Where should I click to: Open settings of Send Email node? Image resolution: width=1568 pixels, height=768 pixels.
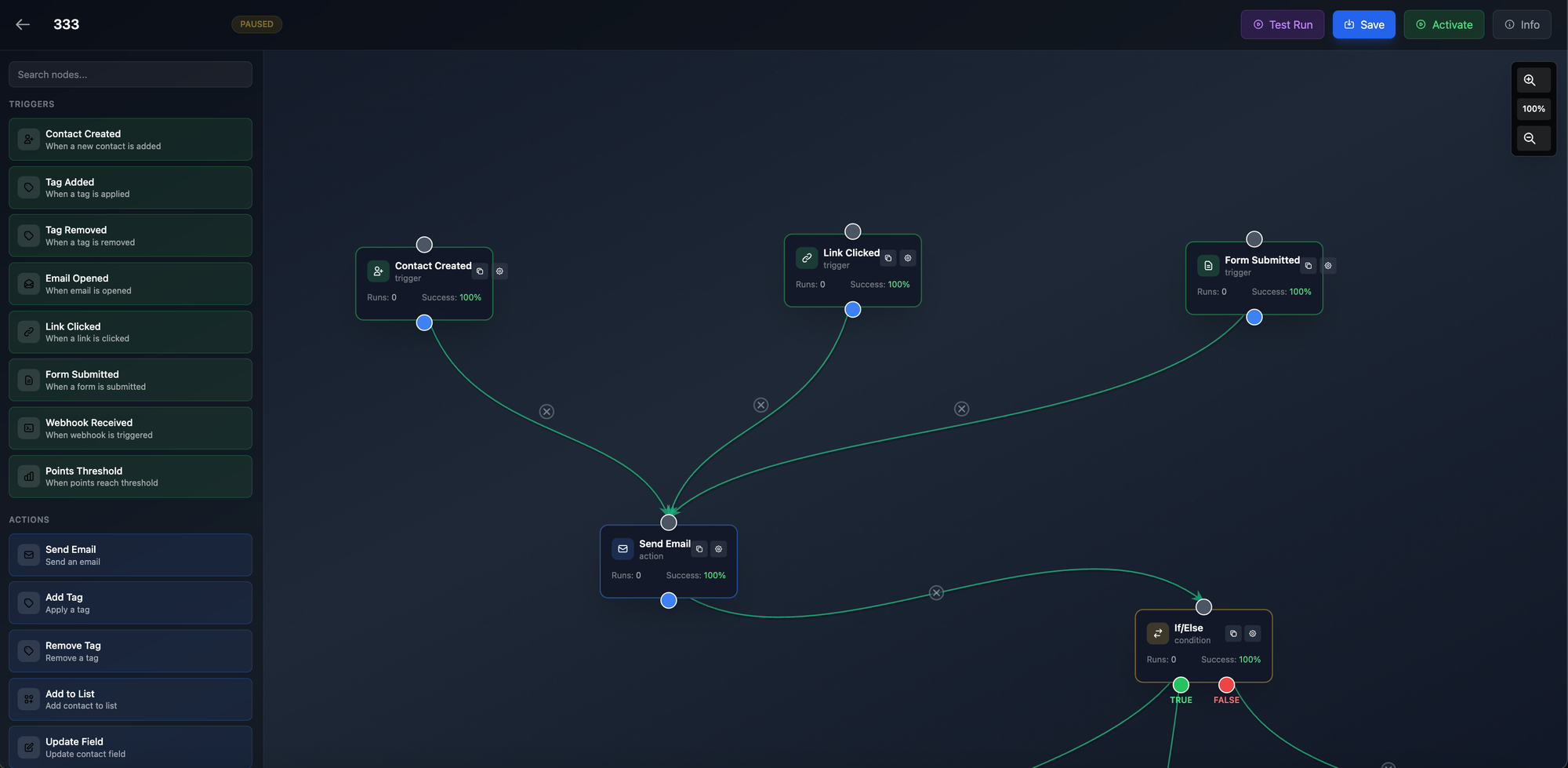718,549
